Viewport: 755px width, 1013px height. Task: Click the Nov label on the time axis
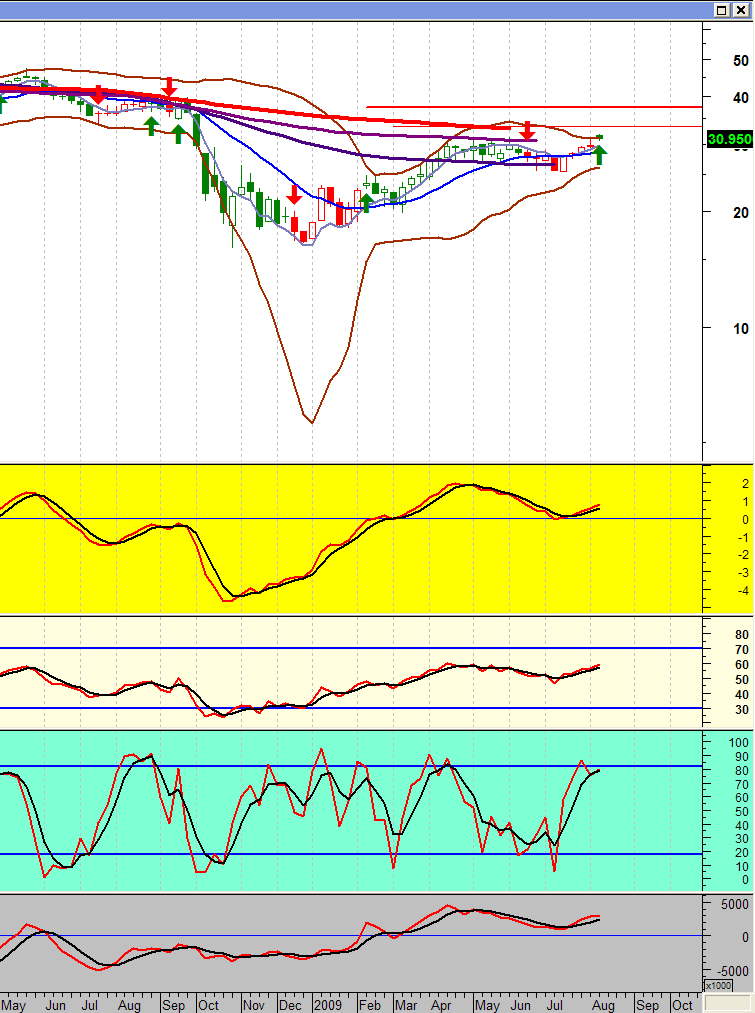click(x=253, y=1005)
